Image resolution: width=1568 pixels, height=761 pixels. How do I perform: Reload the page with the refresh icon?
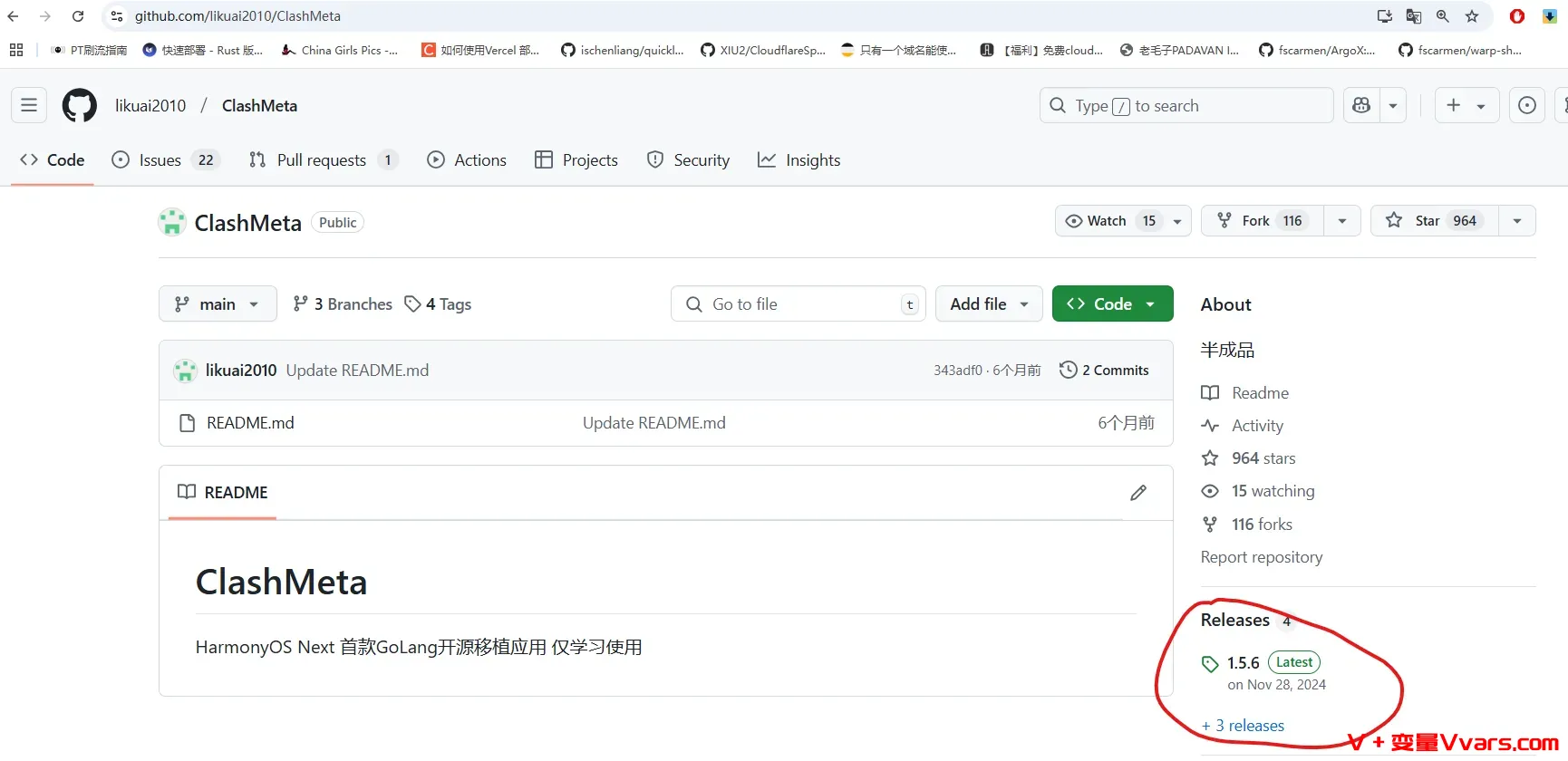(78, 16)
